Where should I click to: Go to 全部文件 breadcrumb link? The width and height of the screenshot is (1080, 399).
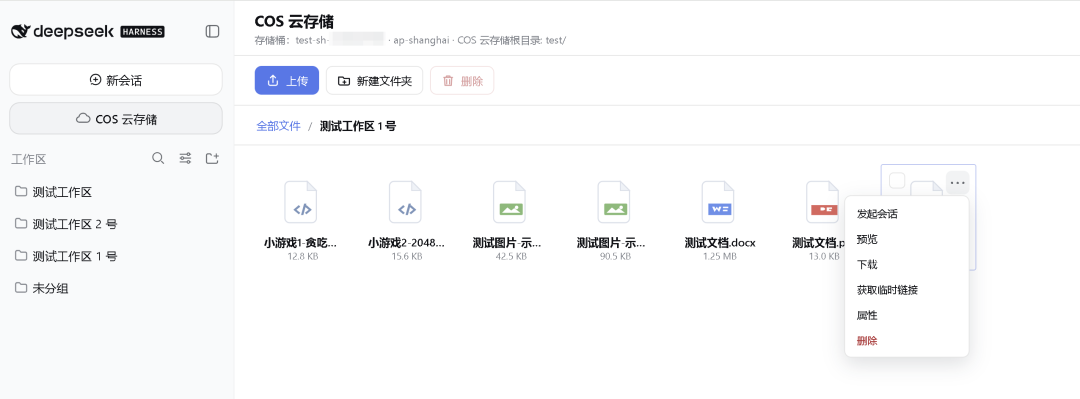click(x=279, y=126)
